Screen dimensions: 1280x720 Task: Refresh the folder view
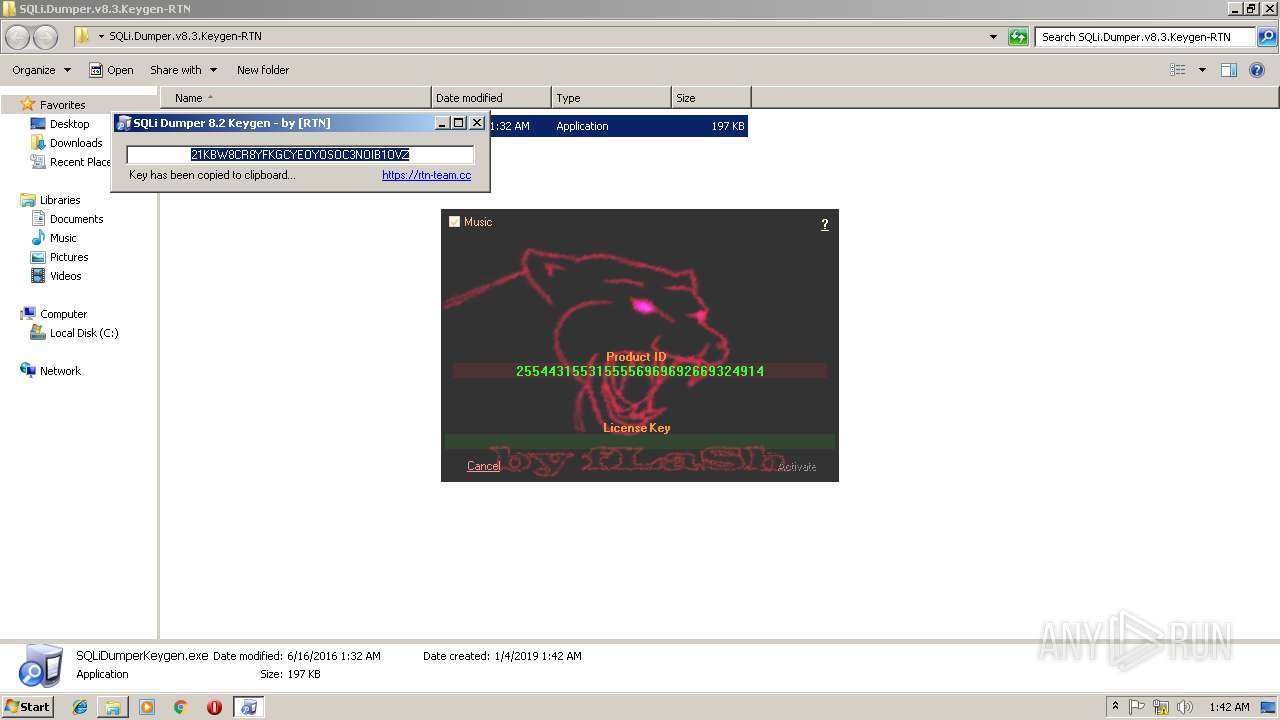coord(1018,37)
